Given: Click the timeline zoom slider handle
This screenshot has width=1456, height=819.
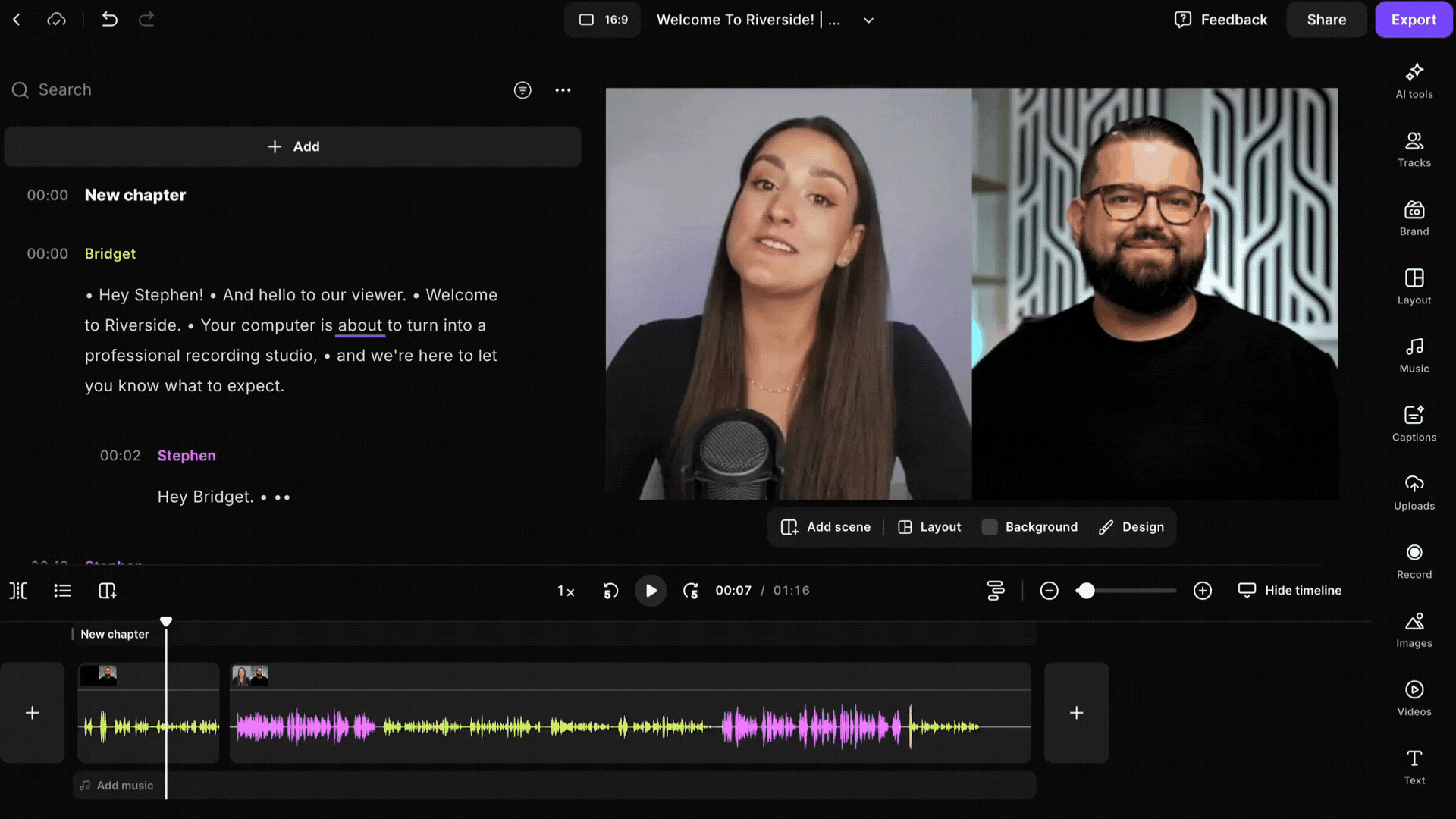Looking at the screenshot, I should (x=1086, y=591).
